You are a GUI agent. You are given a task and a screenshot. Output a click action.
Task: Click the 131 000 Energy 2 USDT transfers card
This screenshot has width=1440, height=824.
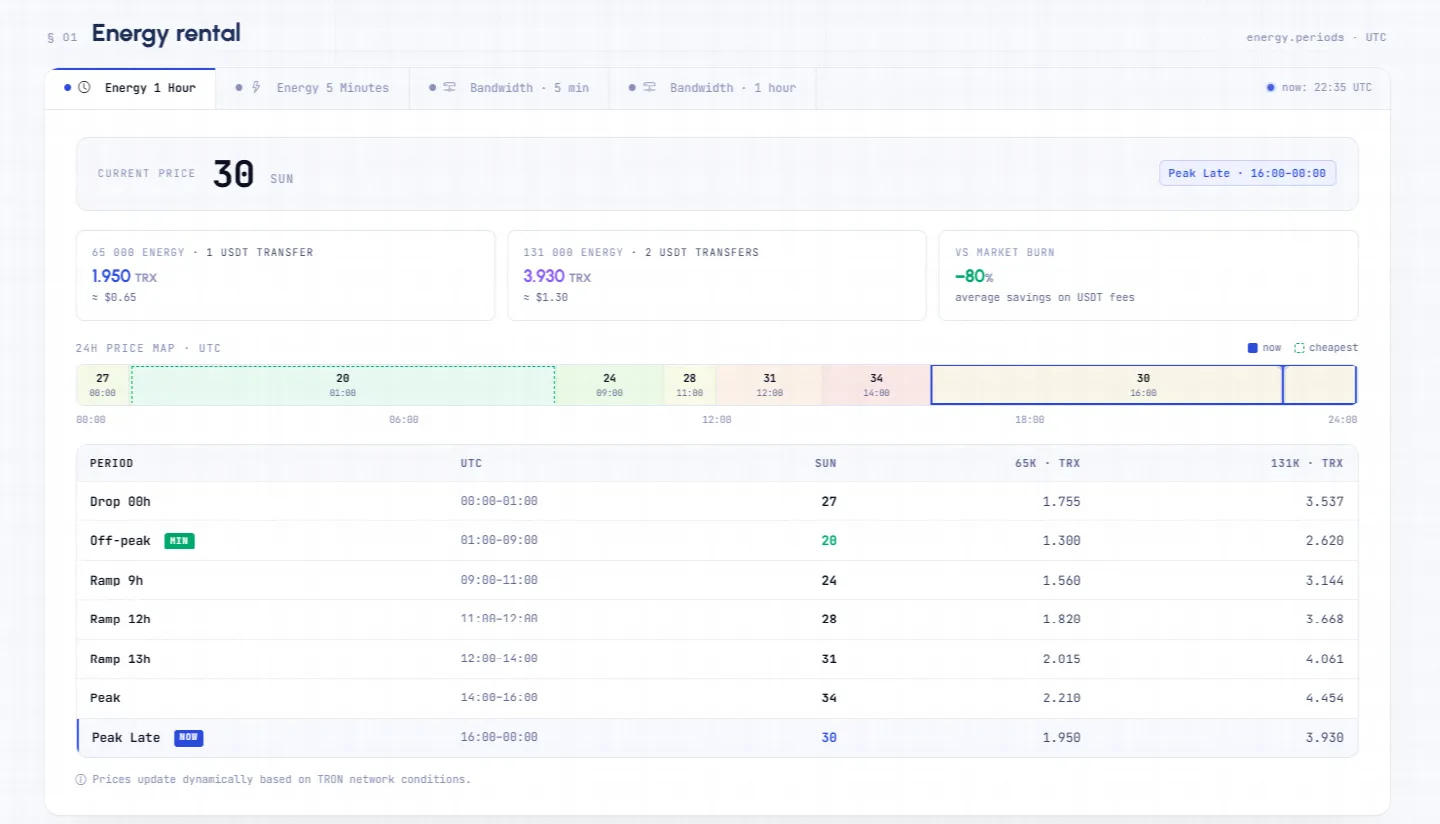coord(717,275)
